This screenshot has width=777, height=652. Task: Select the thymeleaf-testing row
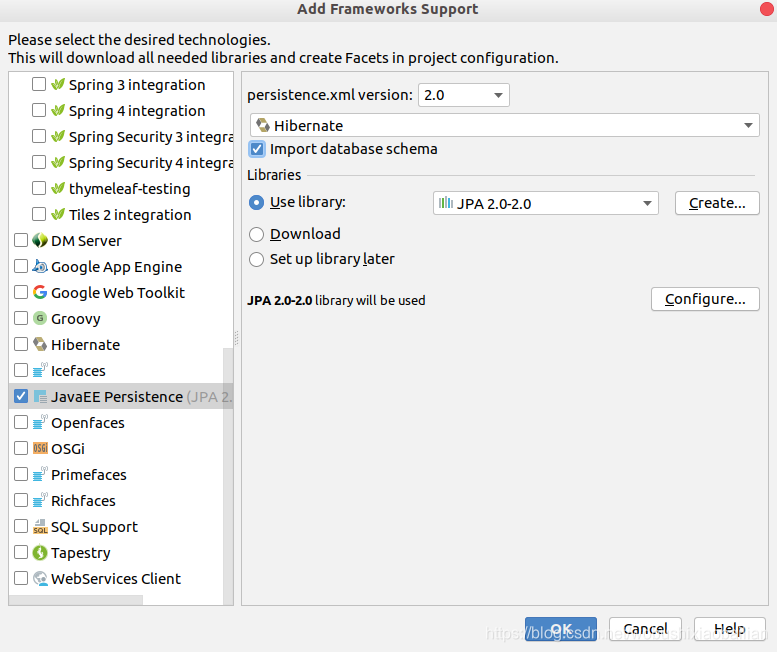click(x=121, y=189)
